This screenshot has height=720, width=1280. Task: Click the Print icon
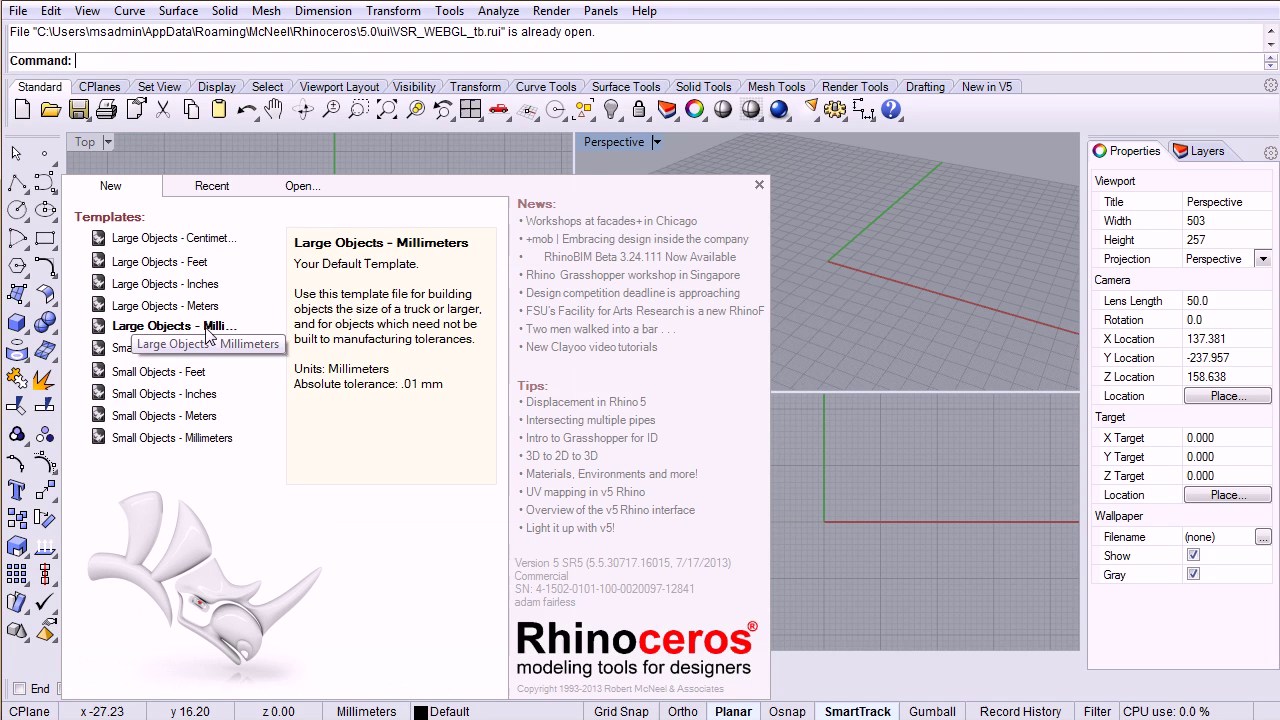[106, 110]
